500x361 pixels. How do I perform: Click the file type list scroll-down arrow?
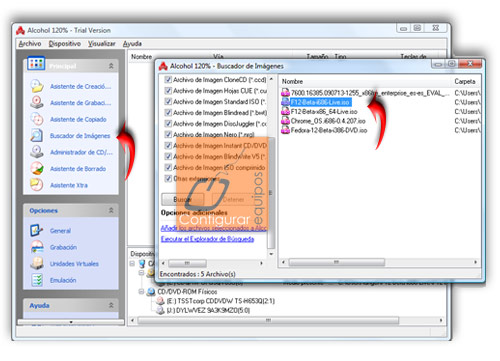(x=271, y=254)
